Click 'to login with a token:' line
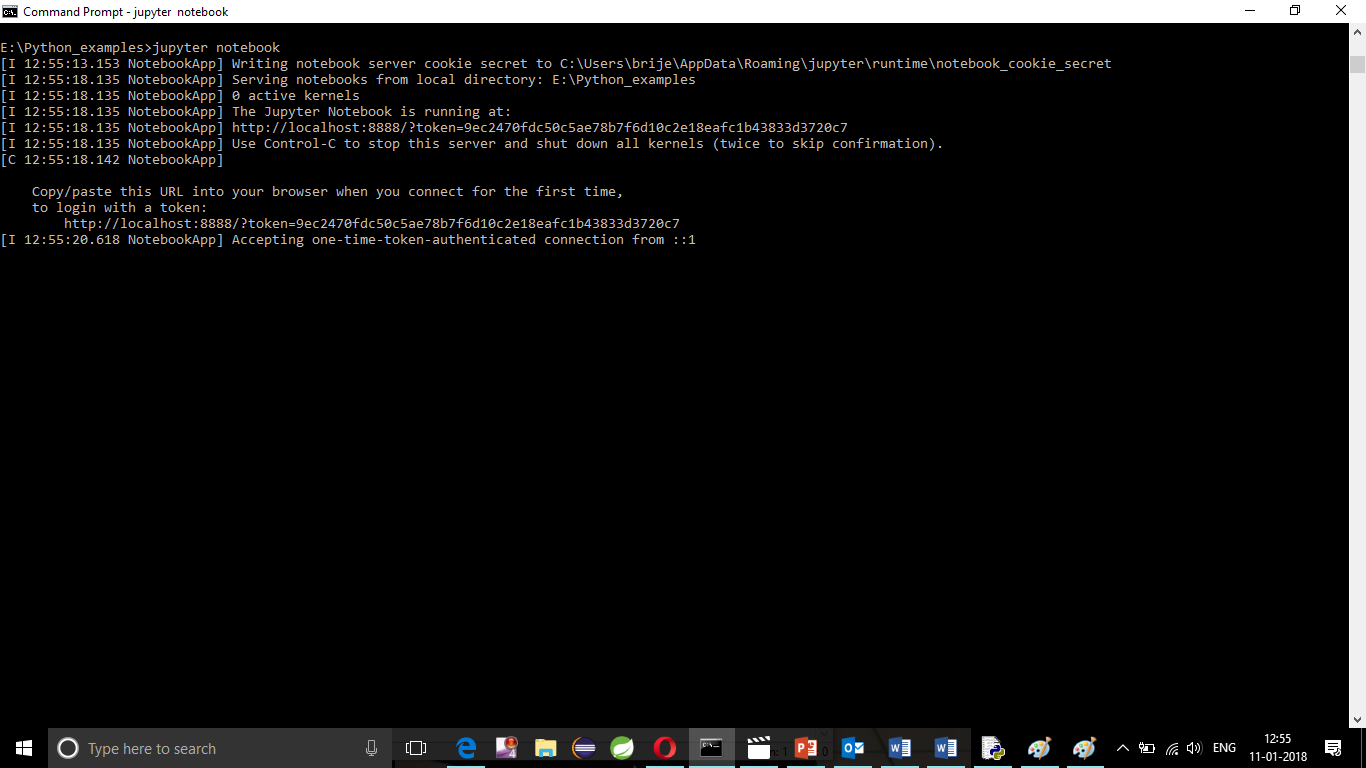 pos(120,207)
